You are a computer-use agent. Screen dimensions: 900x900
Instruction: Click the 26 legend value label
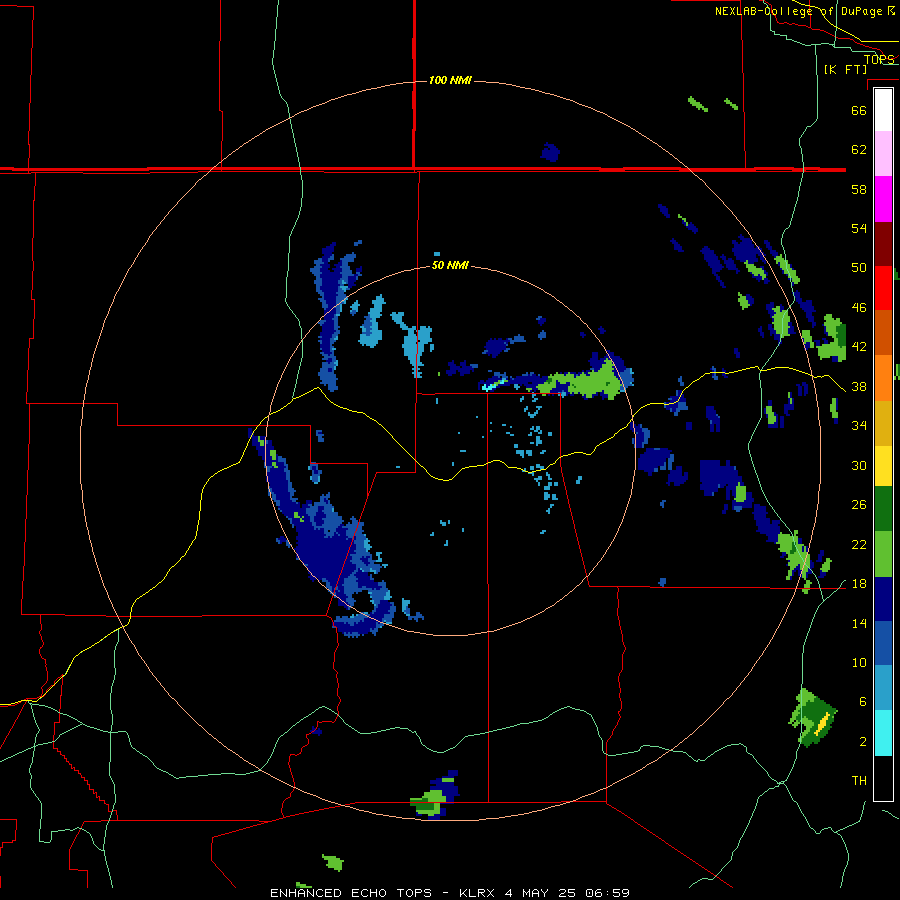(859, 505)
